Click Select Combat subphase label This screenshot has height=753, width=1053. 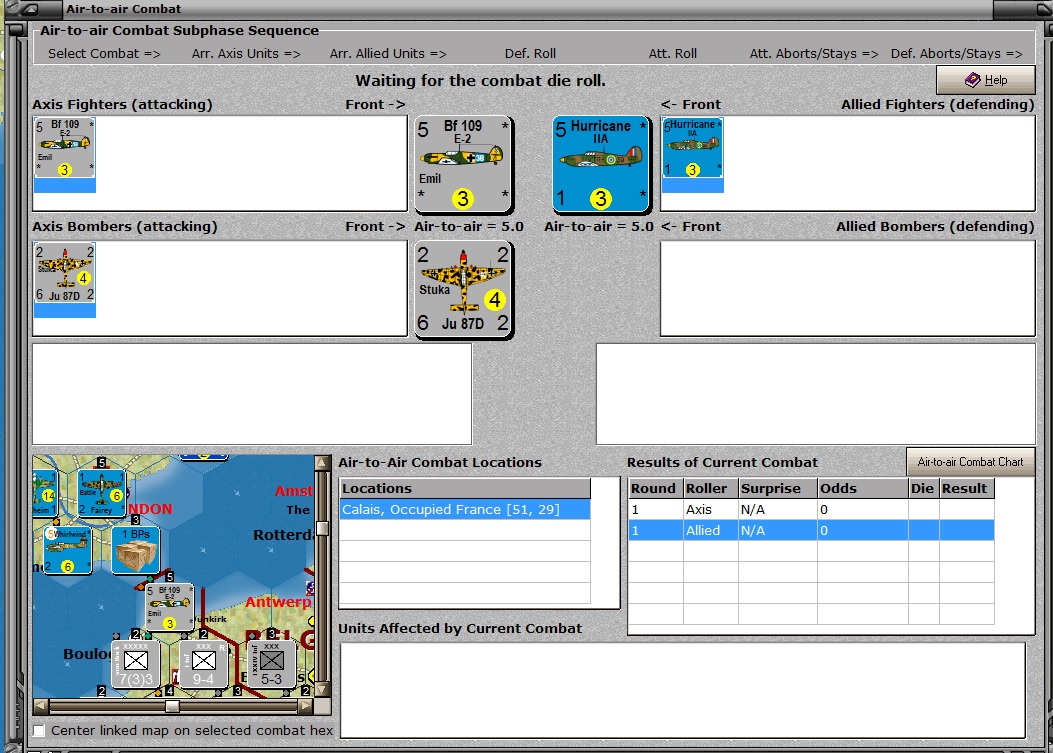pyautogui.click(x=104, y=54)
